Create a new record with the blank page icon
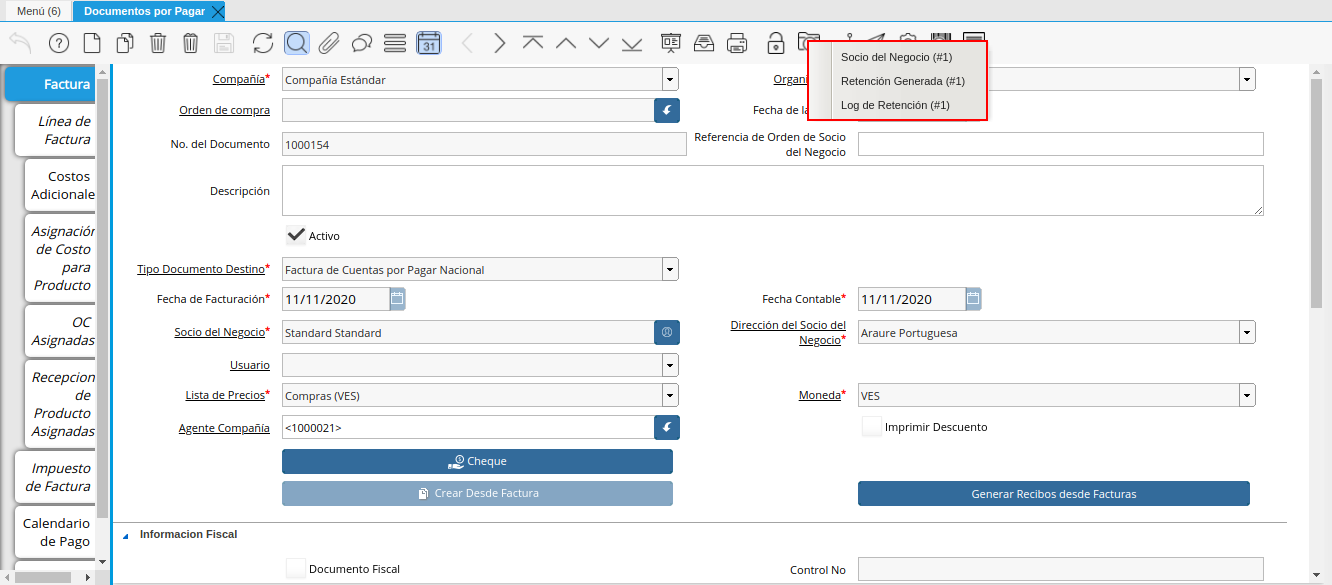This screenshot has height=585, width=1332. click(x=92, y=43)
